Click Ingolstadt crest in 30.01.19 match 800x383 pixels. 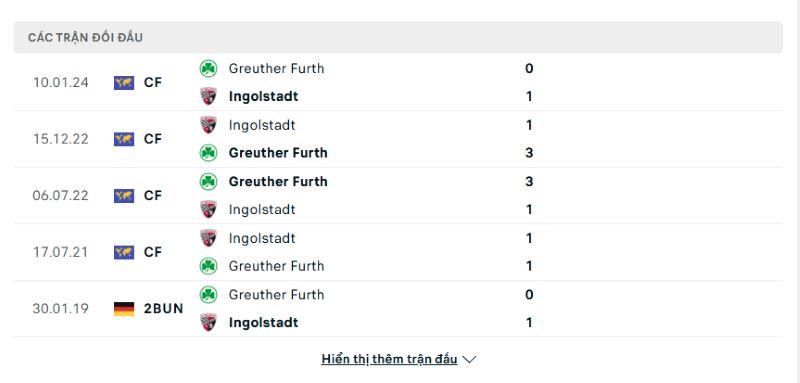point(208,322)
